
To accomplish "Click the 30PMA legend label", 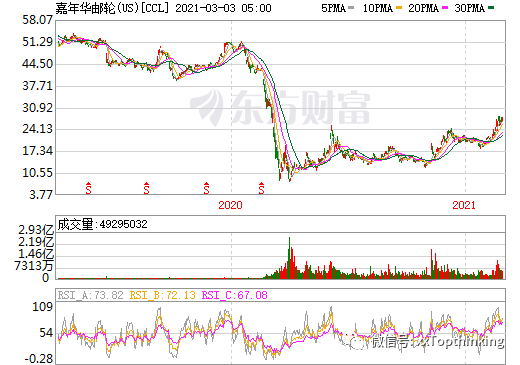I will tap(469, 8).
